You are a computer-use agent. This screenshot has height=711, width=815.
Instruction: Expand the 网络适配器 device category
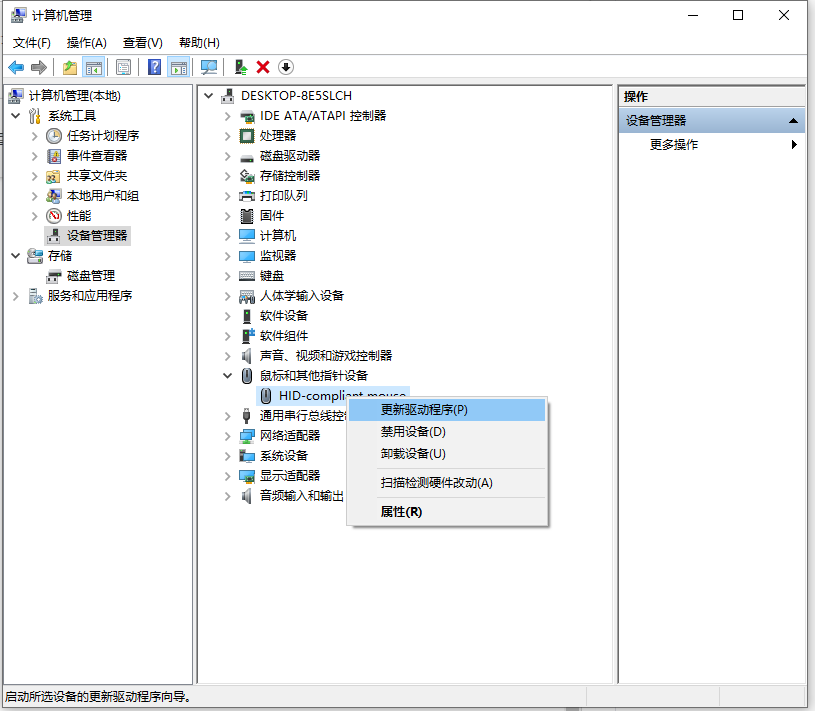point(229,436)
